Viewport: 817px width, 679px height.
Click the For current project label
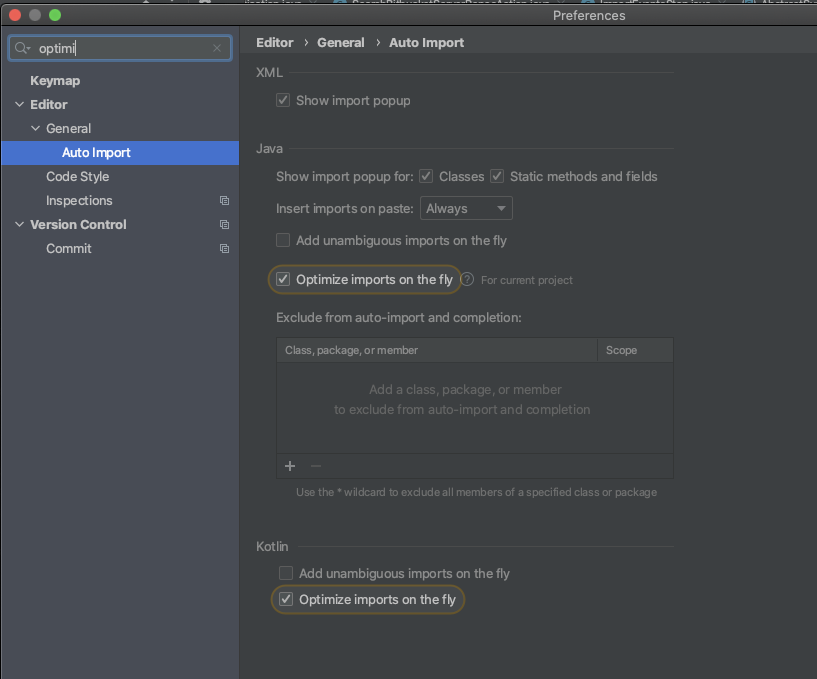point(526,280)
